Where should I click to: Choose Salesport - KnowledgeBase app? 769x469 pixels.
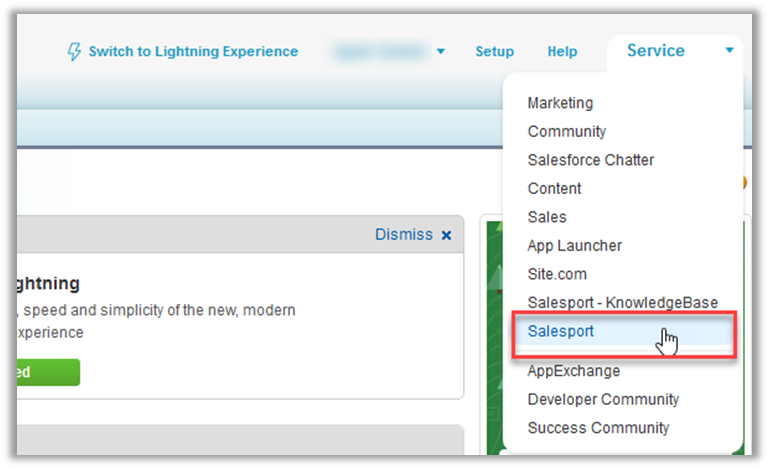622,302
